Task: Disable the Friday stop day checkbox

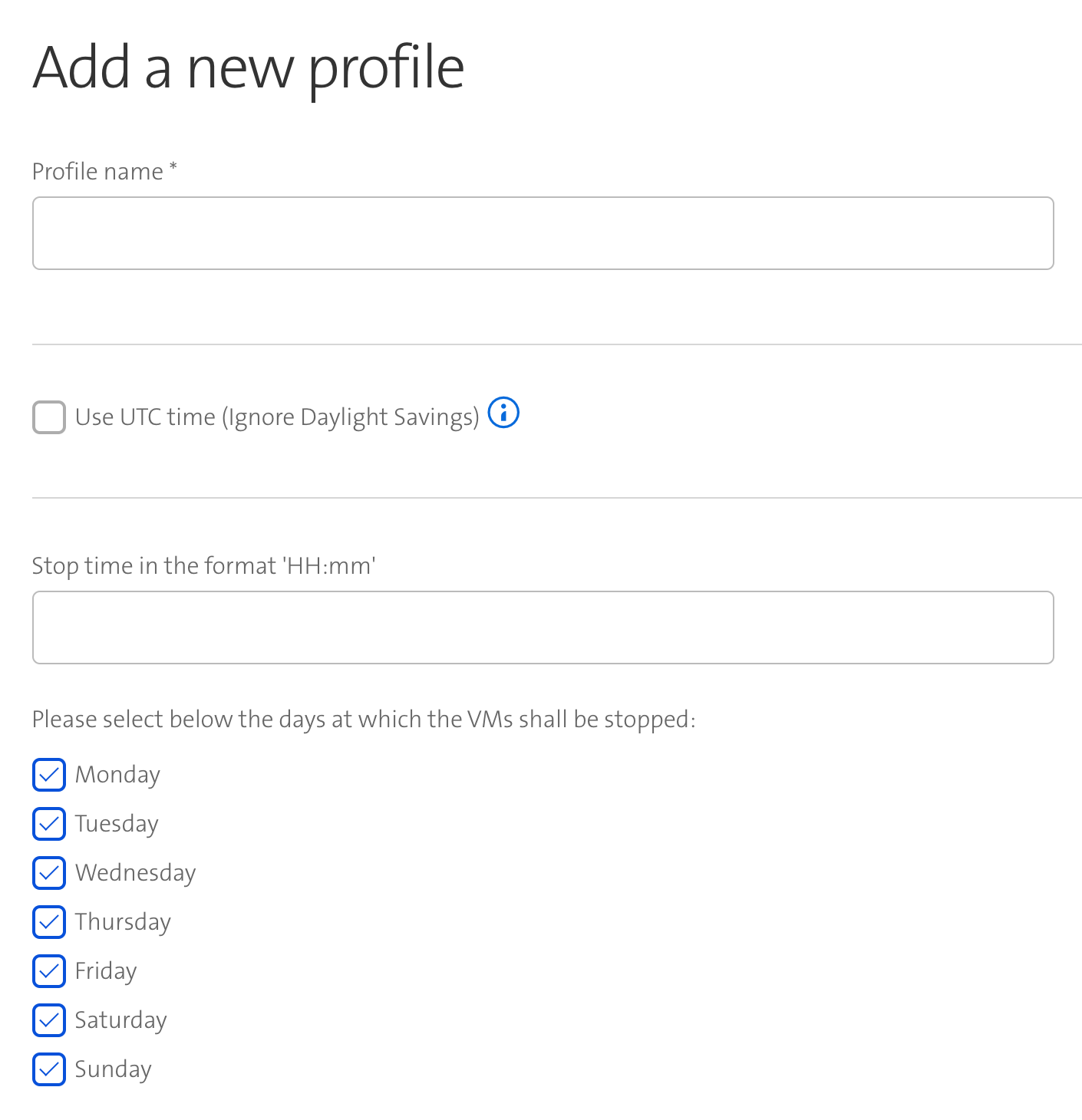Action: coord(49,971)
